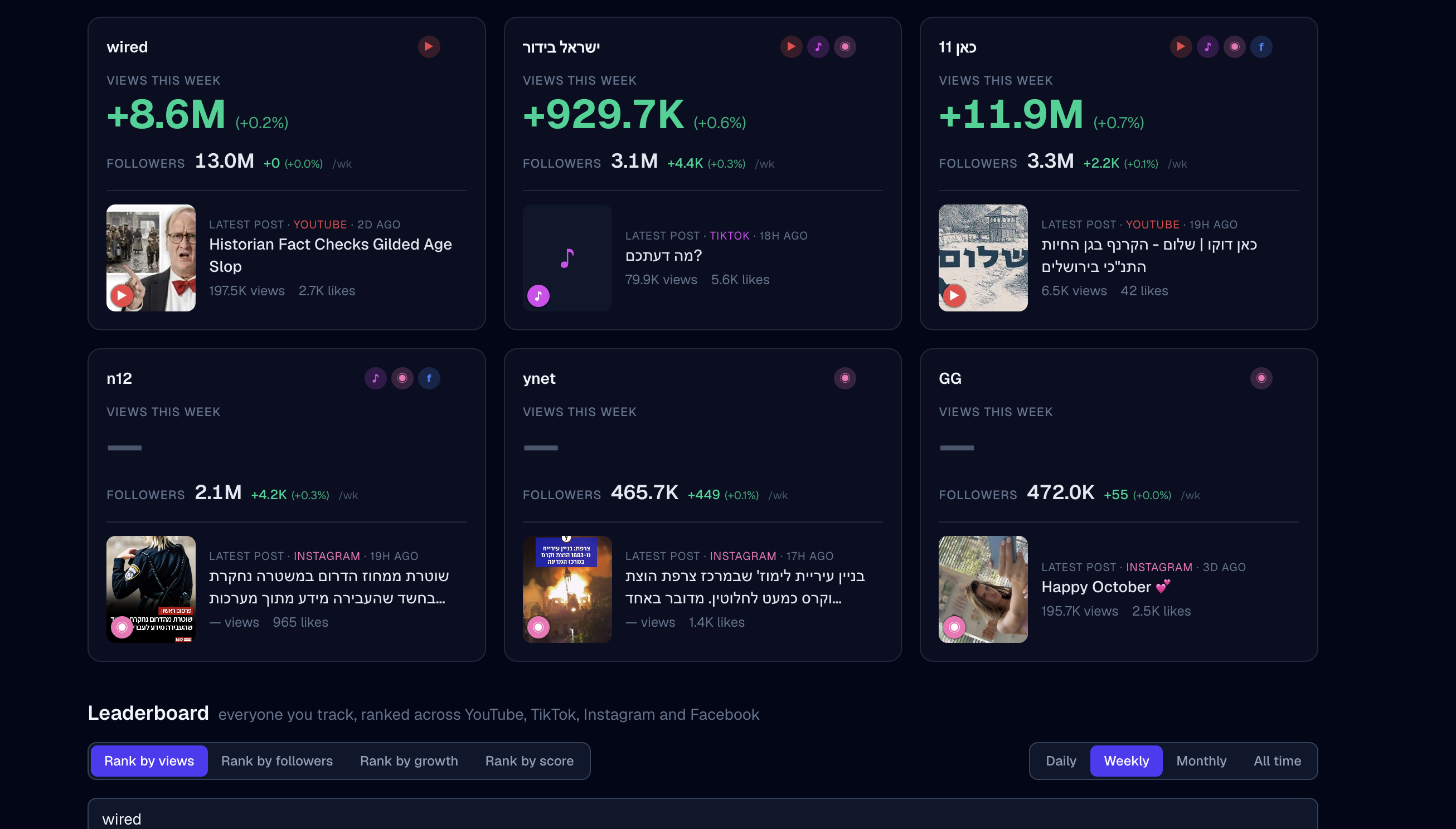Click the YouTube icon on wired card
Screen dimensions: 1456x829
(429, 47)
